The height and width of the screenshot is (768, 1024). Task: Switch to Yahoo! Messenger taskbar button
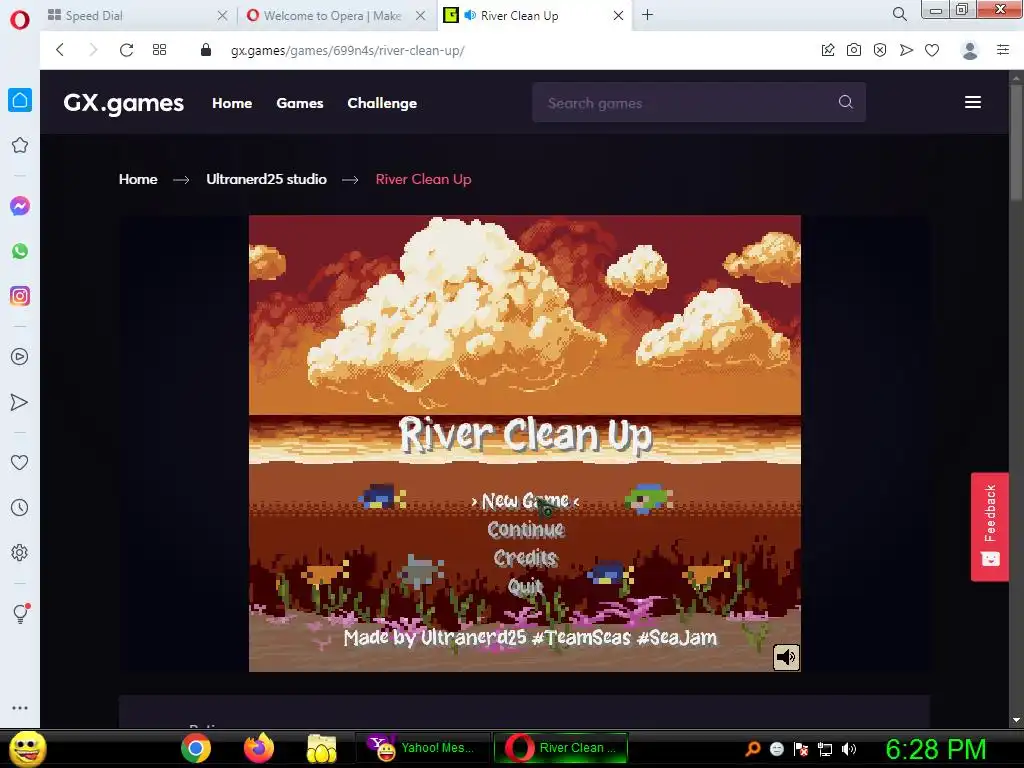pos(421,748)
